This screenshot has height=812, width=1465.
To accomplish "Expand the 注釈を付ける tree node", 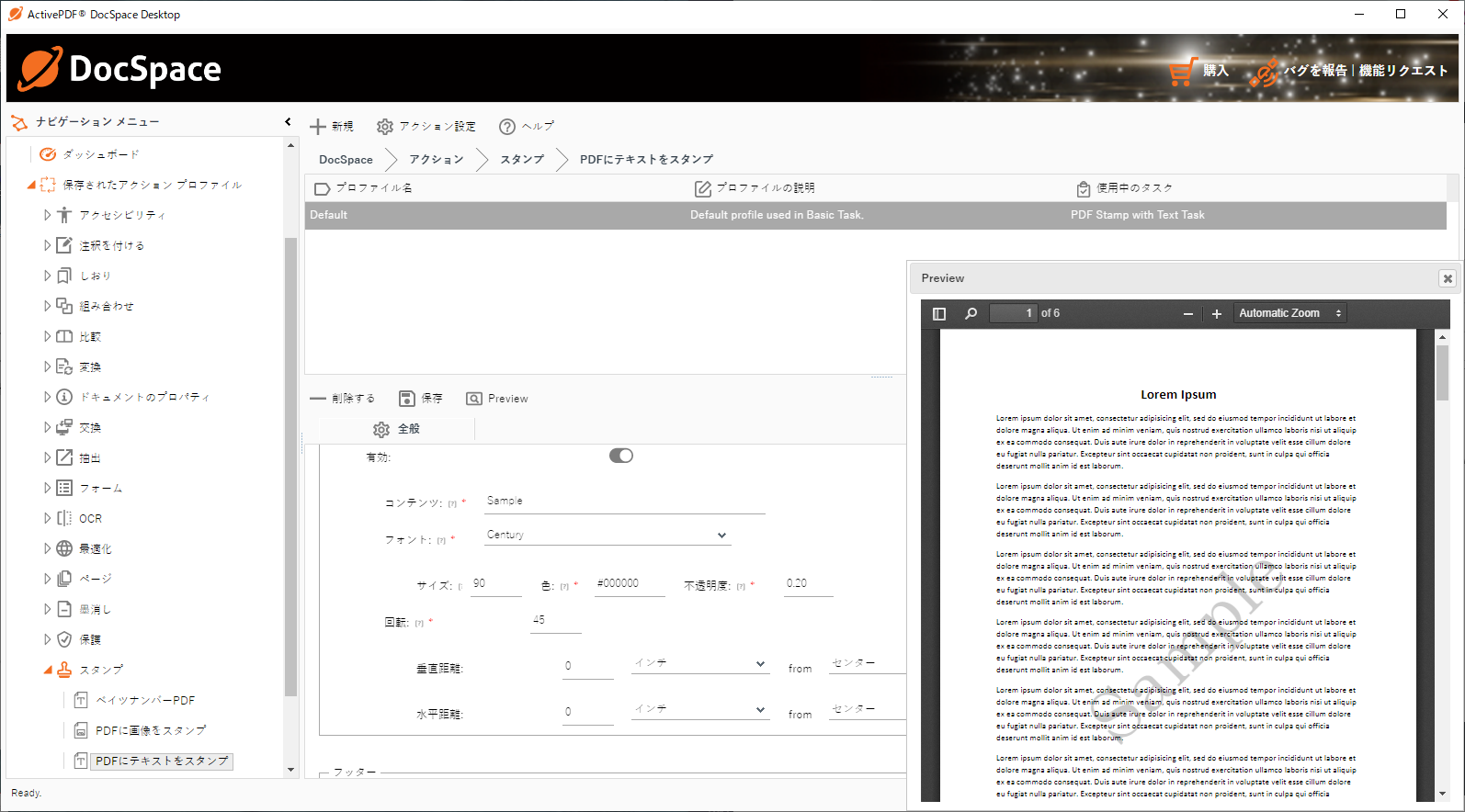I will [x=48, y=245].
